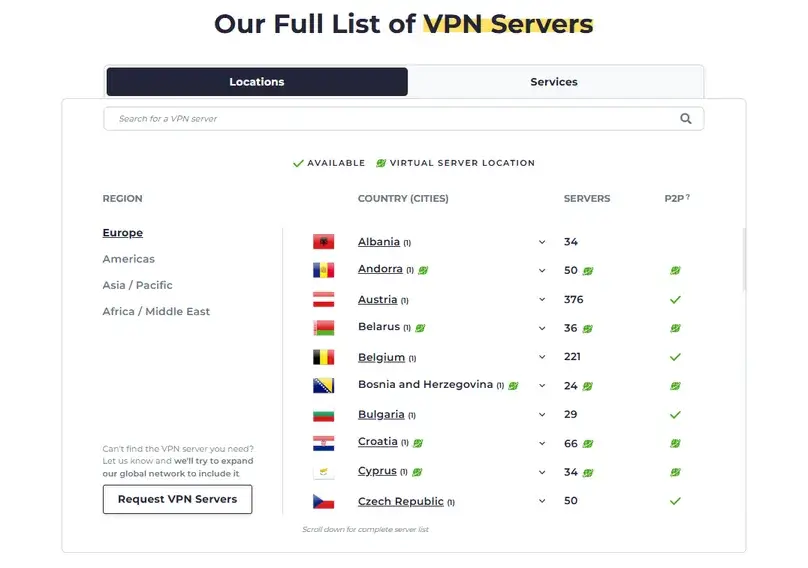The image size is (808, 568).
Task: Open the Andorra country link
Action: coord(380,269)
